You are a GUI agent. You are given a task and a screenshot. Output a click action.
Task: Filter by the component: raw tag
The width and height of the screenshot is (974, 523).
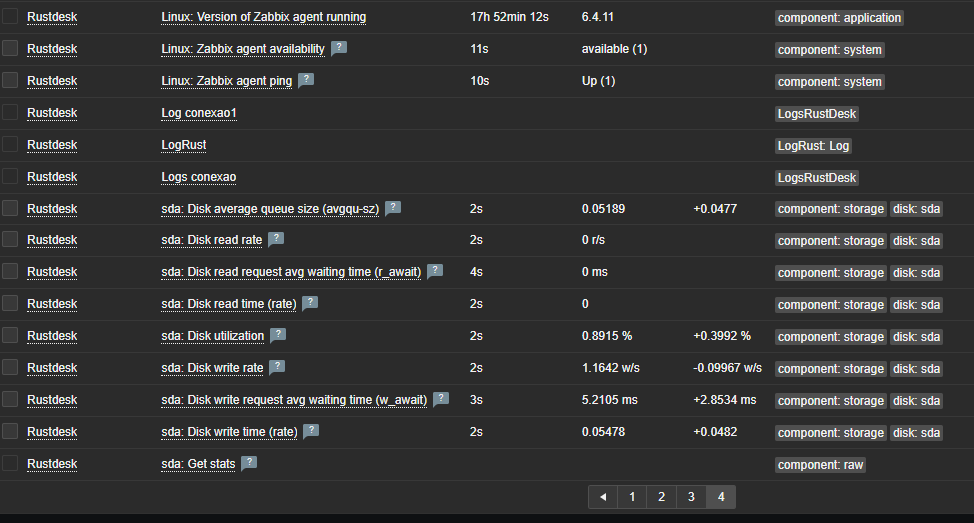click(820, 464)
